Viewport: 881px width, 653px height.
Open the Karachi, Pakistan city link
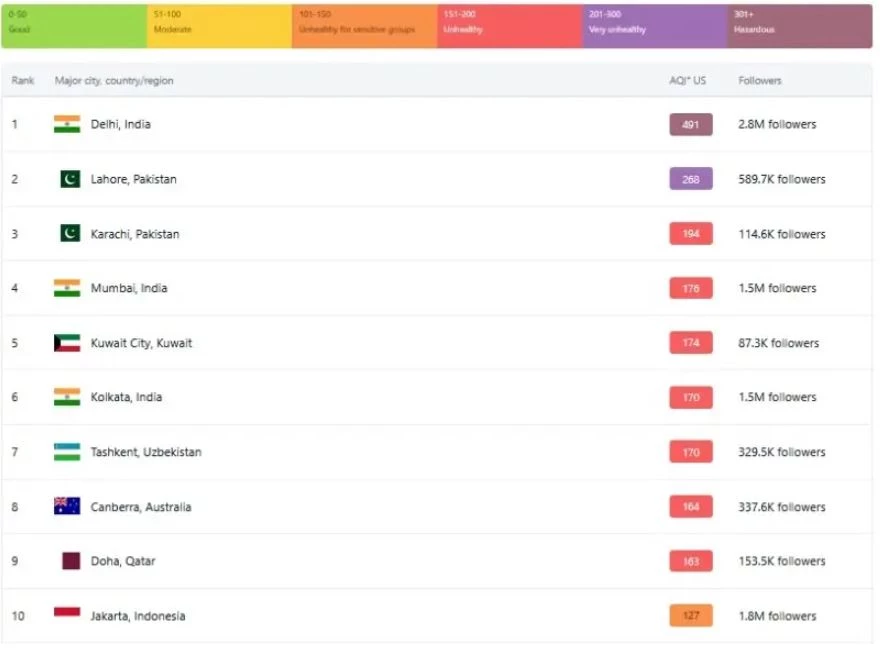tap(135, 234)
